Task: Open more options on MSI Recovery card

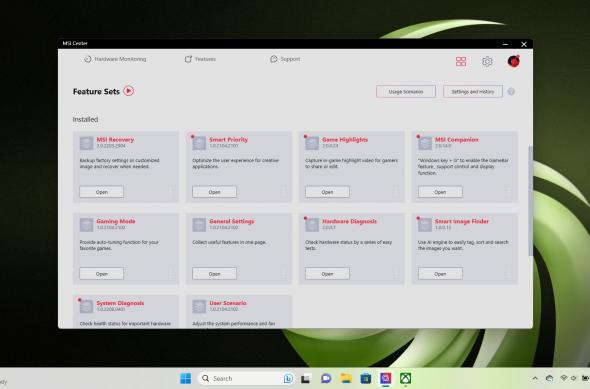Action: click(x=170, y=191)
